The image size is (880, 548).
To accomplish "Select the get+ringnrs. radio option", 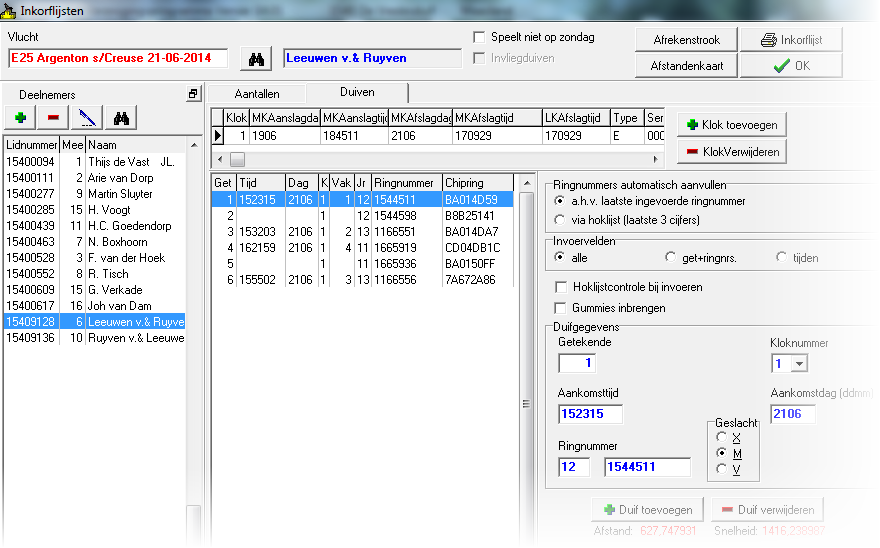I will [670, 257].
